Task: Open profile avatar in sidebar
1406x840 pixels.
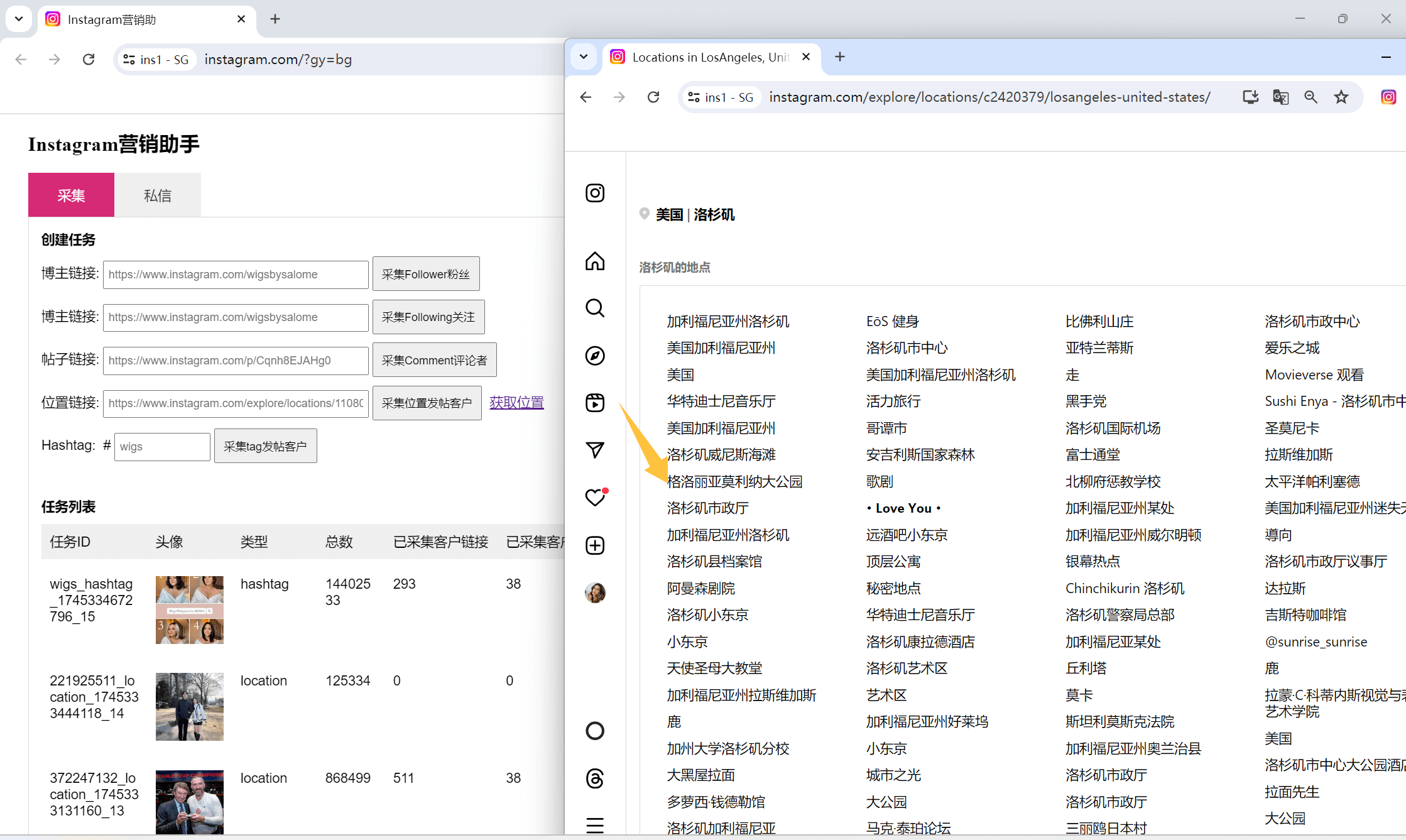Action: pyautogui.click(x=595, y=592)
